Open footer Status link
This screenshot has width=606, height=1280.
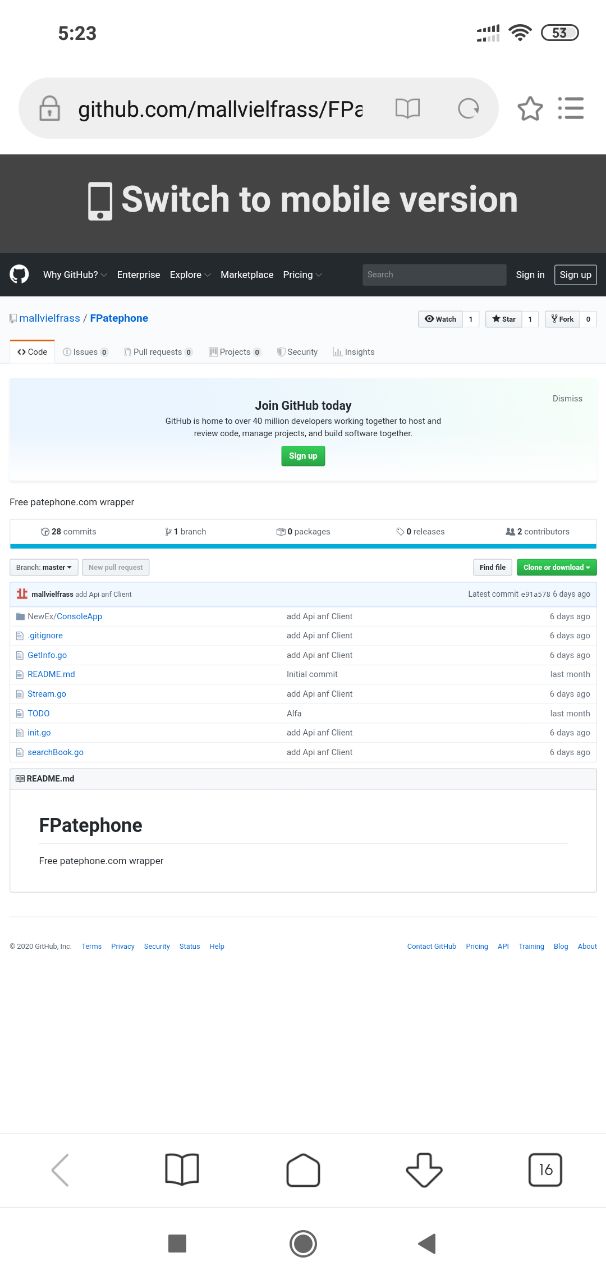[x=190, y=946]
